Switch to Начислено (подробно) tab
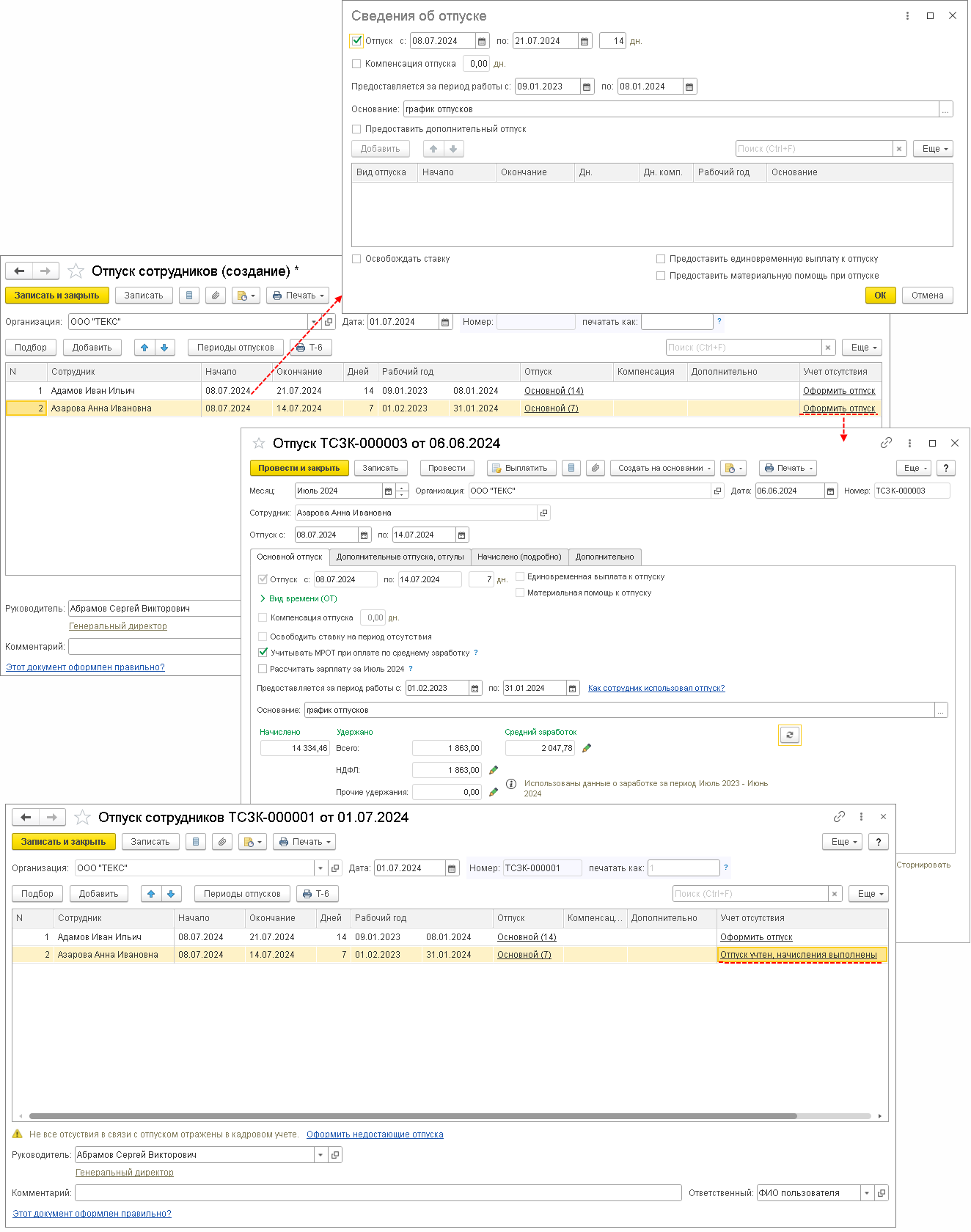971x1232 pixels. [519, 557]
